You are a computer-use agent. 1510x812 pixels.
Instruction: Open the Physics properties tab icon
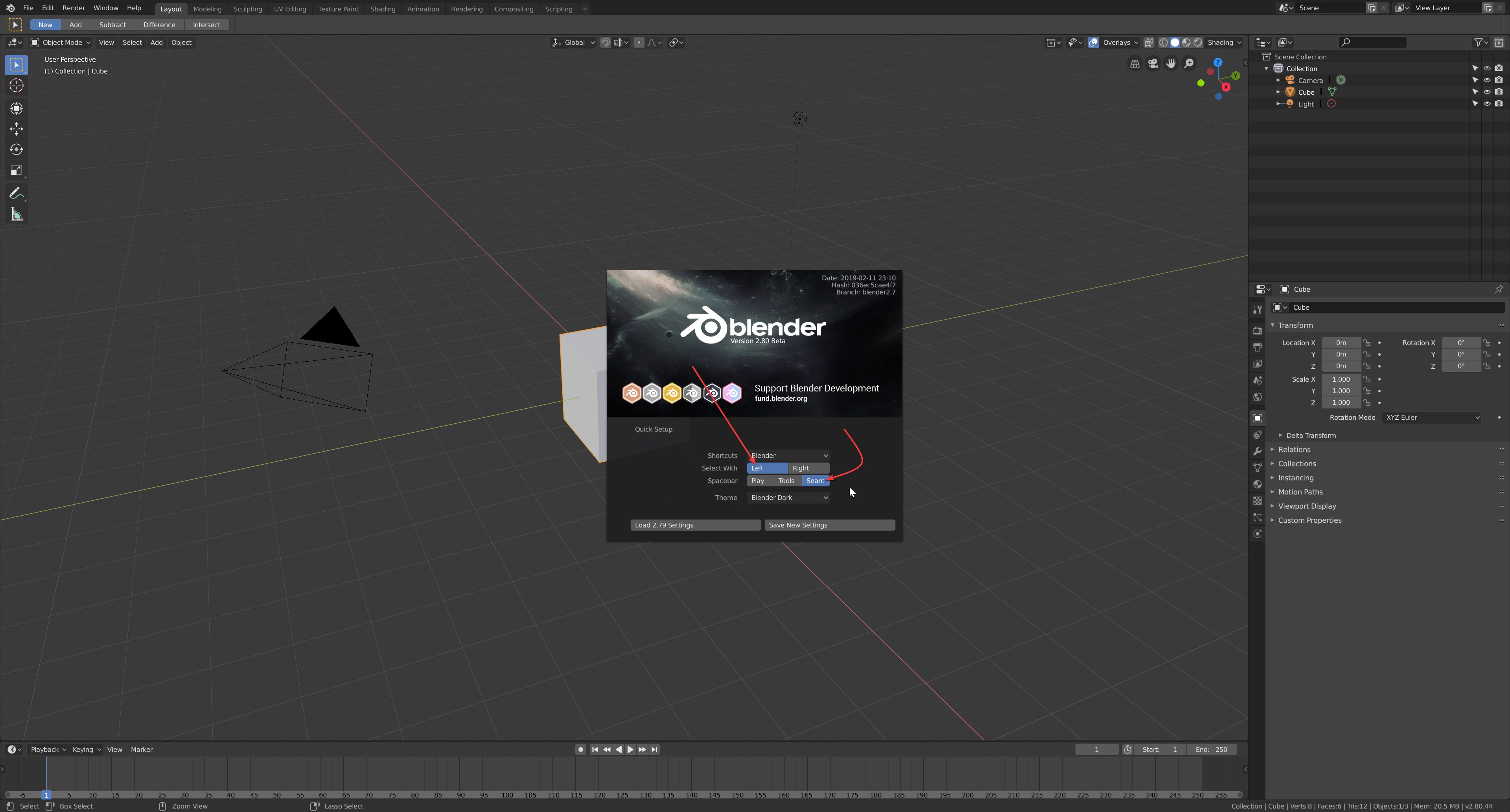pos(1258,534)
